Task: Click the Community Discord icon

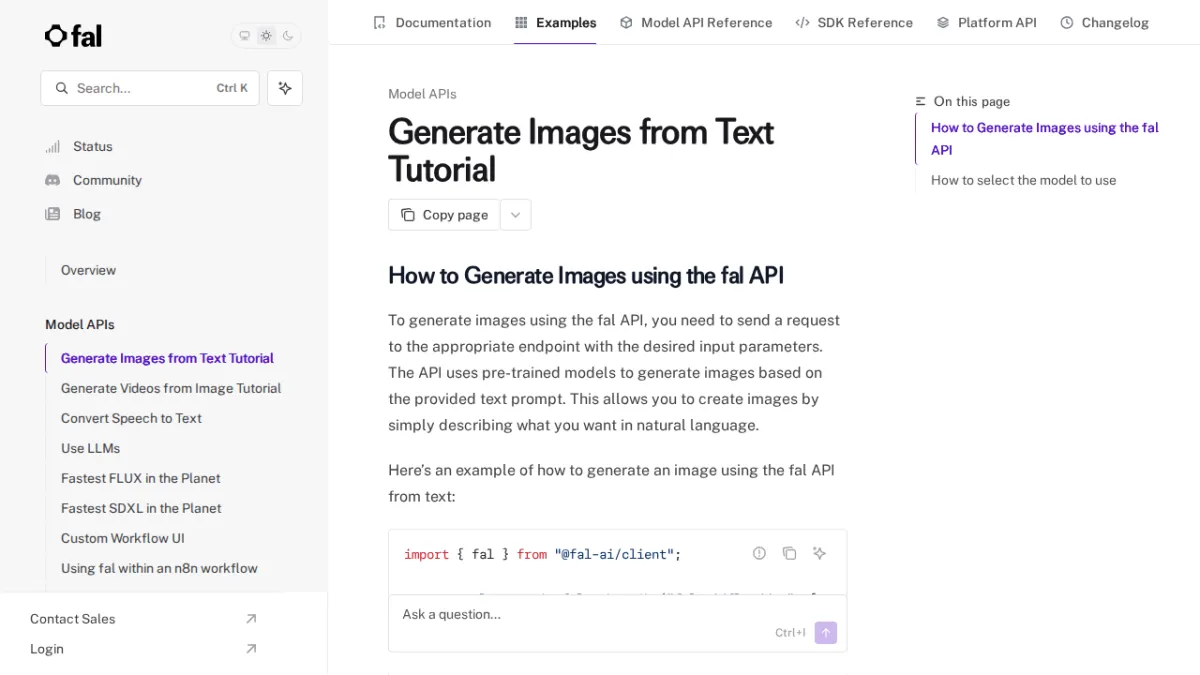Action: (x=53, y=180)
